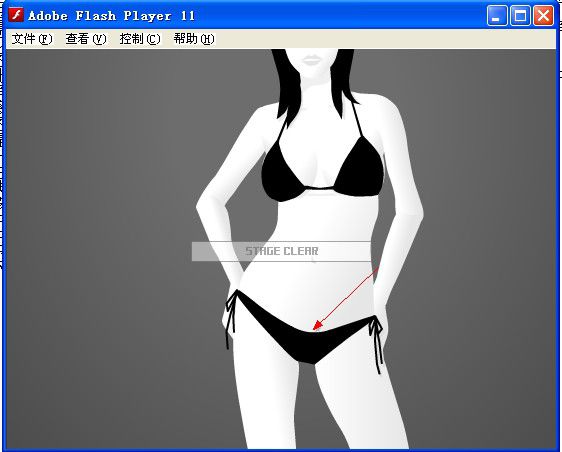Open the 文件(F) menu
562x452 pixels.
32,39
